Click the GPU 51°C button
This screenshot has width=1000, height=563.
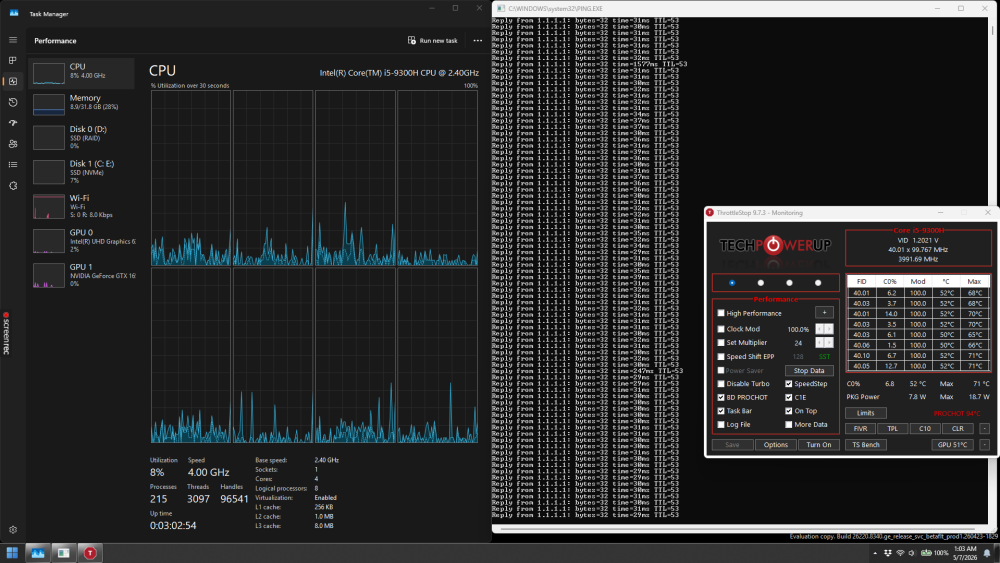coord(952,444)
